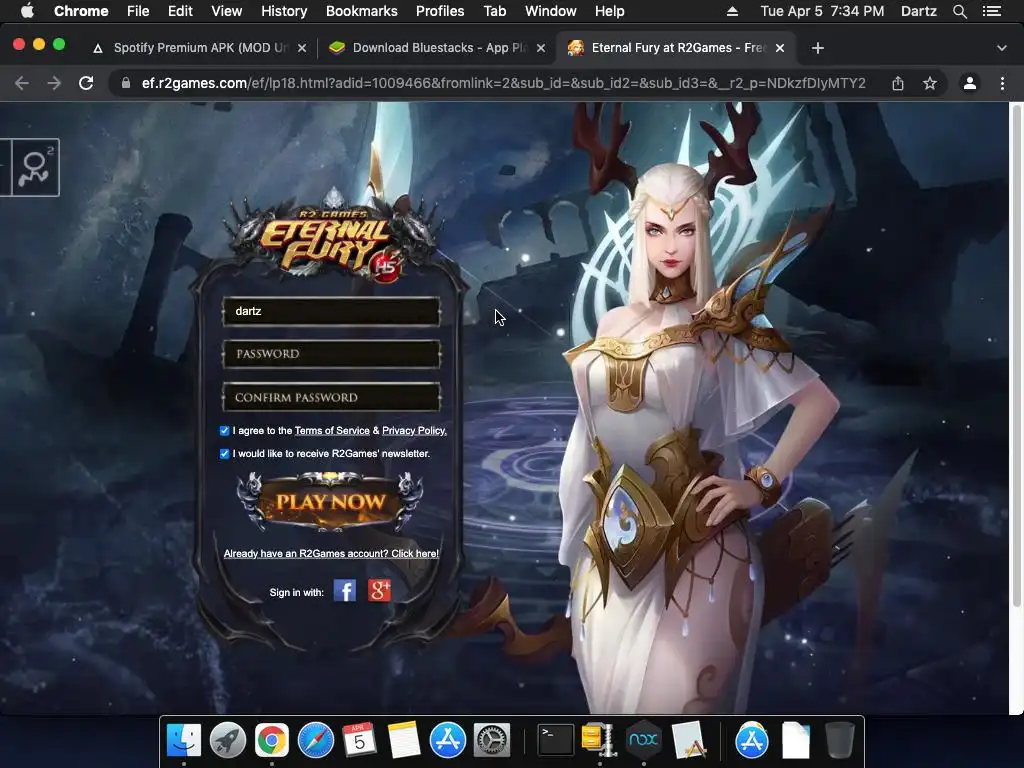Click the Dartz user name in menu bar

pos(918,11)
